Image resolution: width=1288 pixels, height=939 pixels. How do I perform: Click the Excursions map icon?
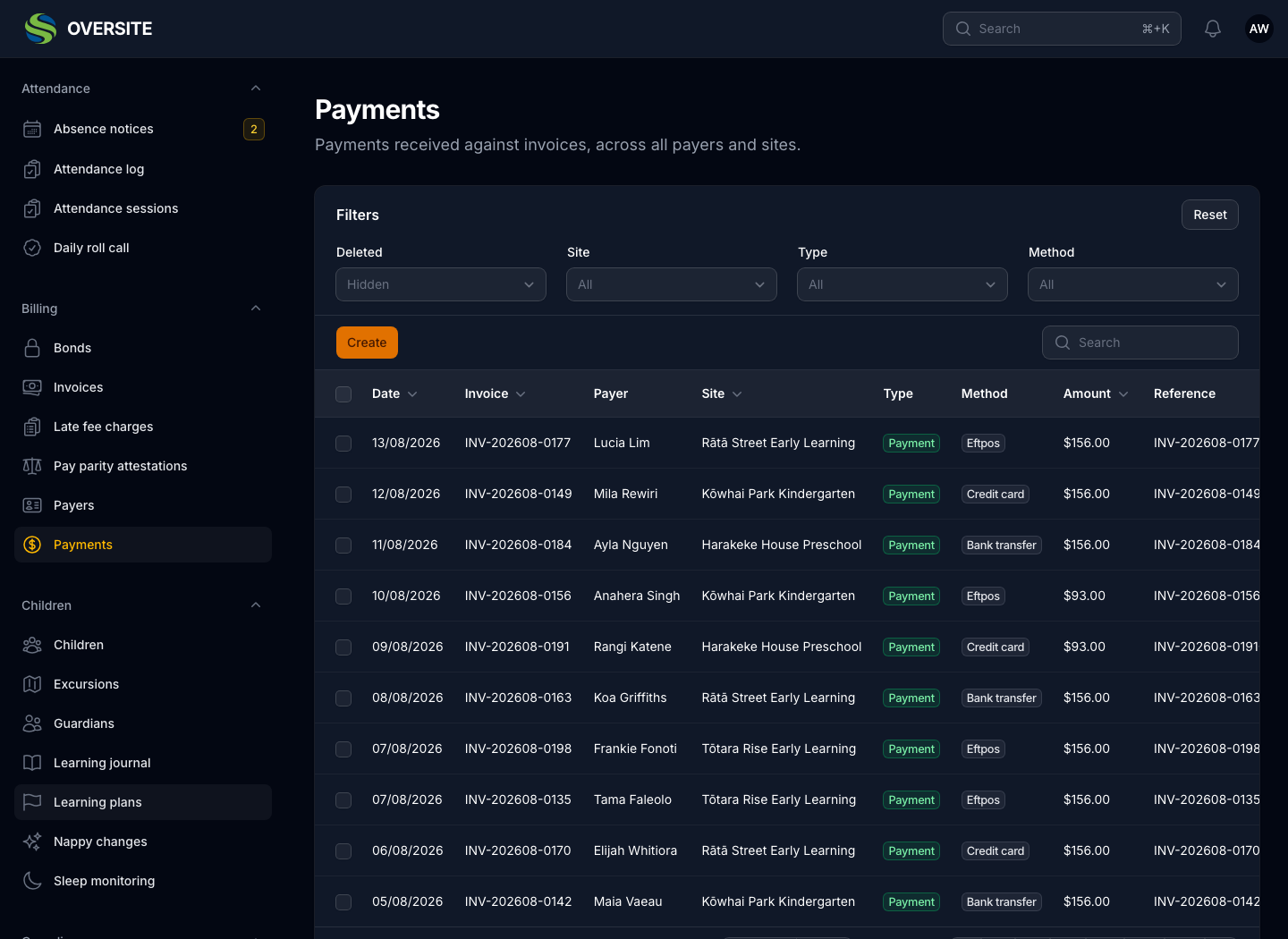[x=32, y=684]
